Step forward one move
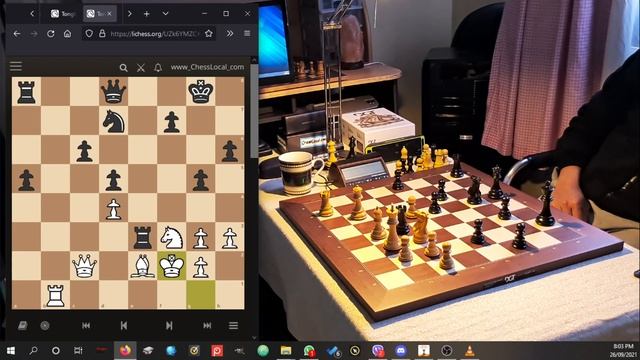 169,325
